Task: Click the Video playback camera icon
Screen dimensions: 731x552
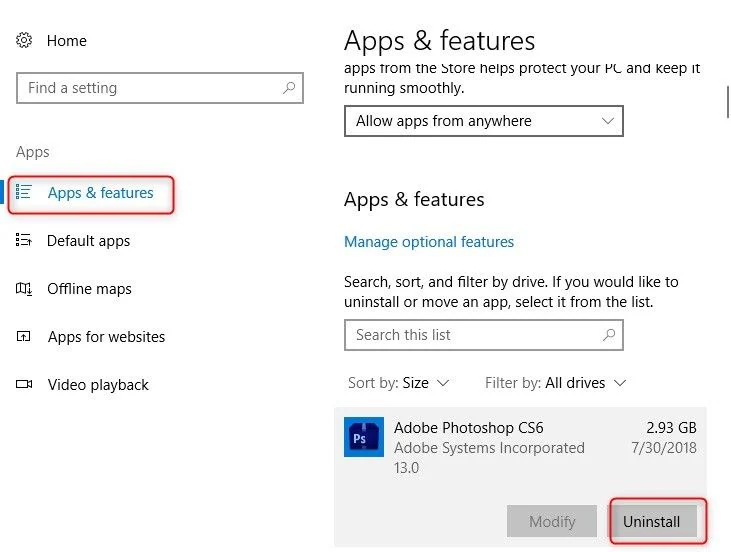Action: pyautogui.click(x=25, y=385)
